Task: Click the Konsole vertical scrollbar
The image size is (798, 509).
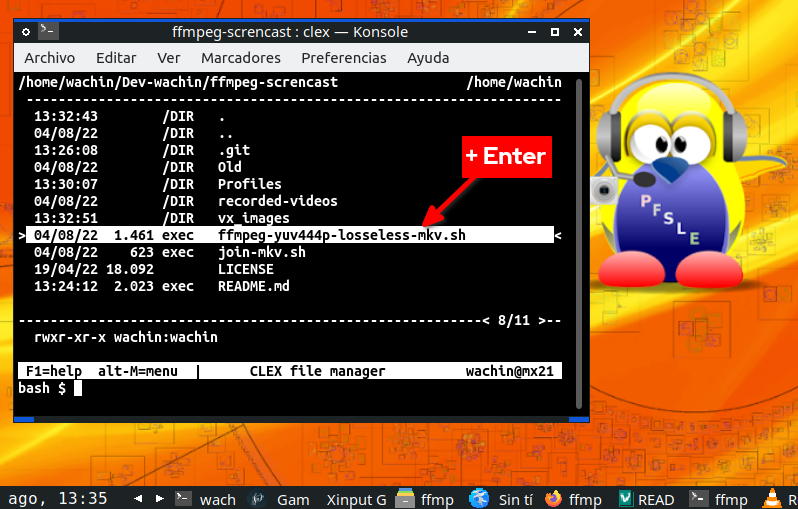Action: click(x=579, y=243)
